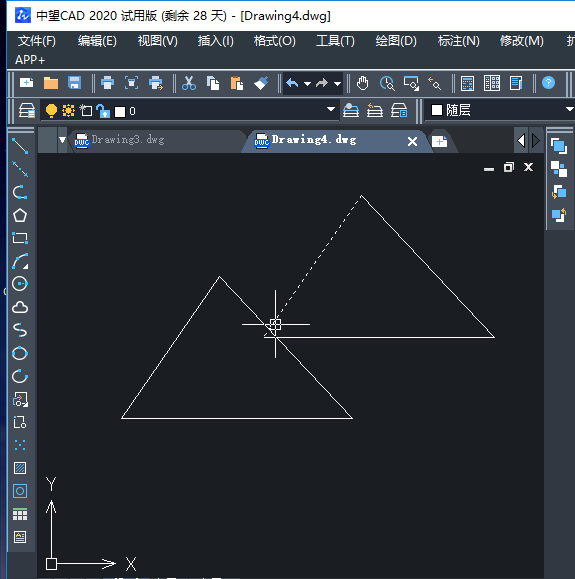
Task: Toggle layer 0 freeze sun icon
Action: point(68,110)
